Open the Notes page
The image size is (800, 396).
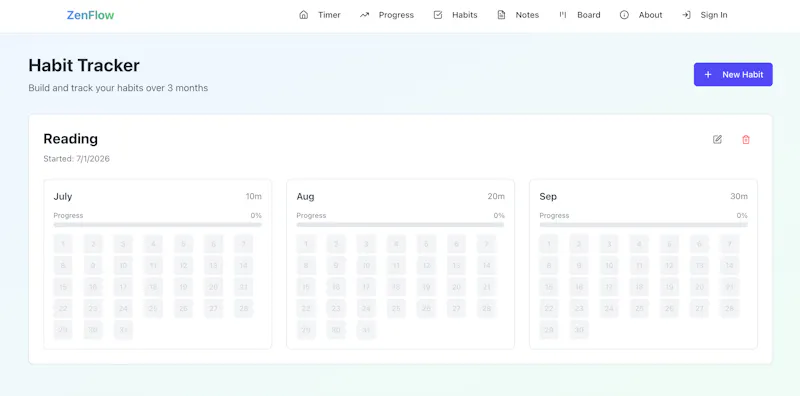[527, 15]
